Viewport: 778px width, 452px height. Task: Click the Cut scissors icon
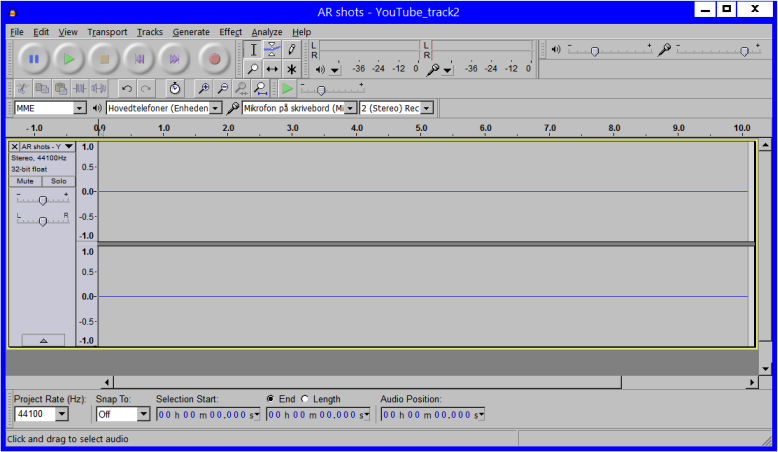22,89
